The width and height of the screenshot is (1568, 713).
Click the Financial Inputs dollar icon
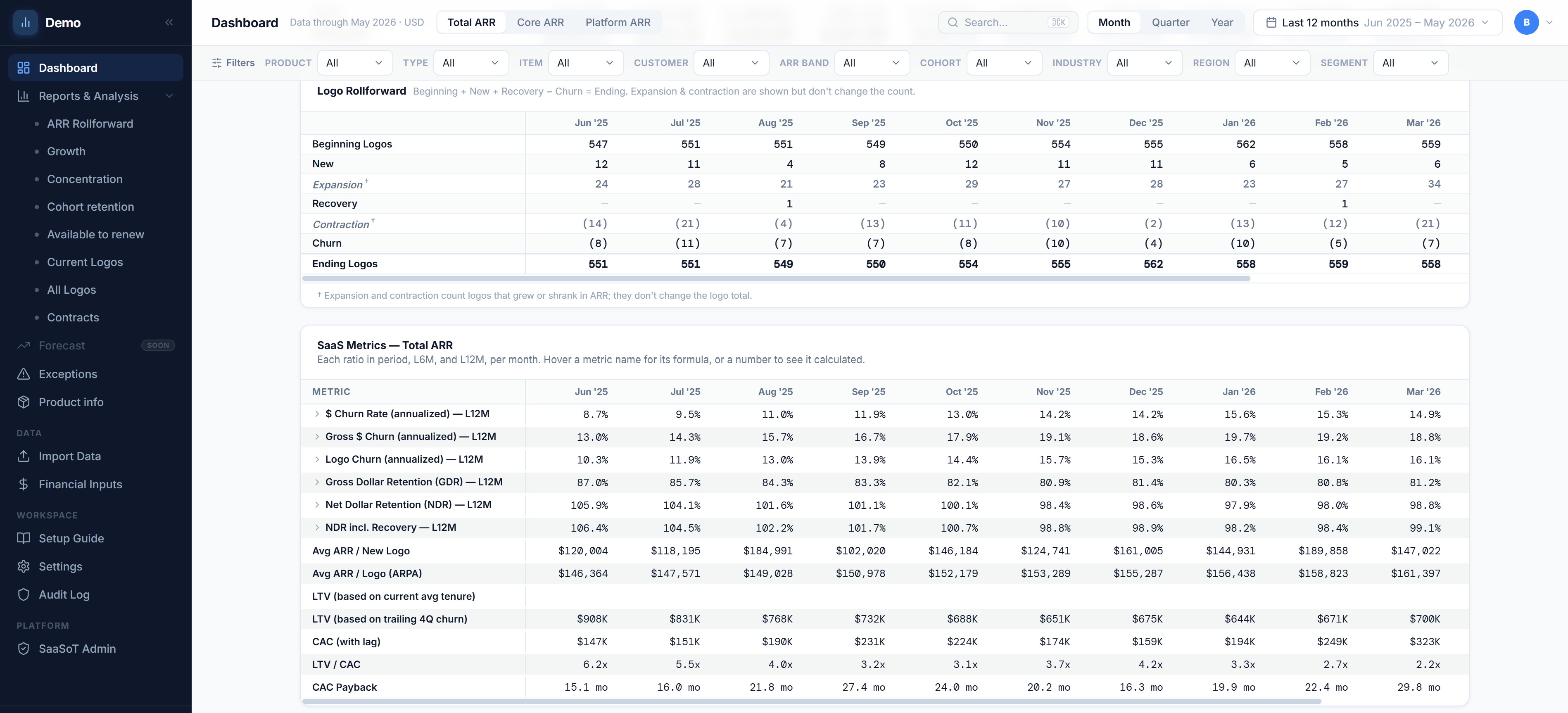(24, 484)
